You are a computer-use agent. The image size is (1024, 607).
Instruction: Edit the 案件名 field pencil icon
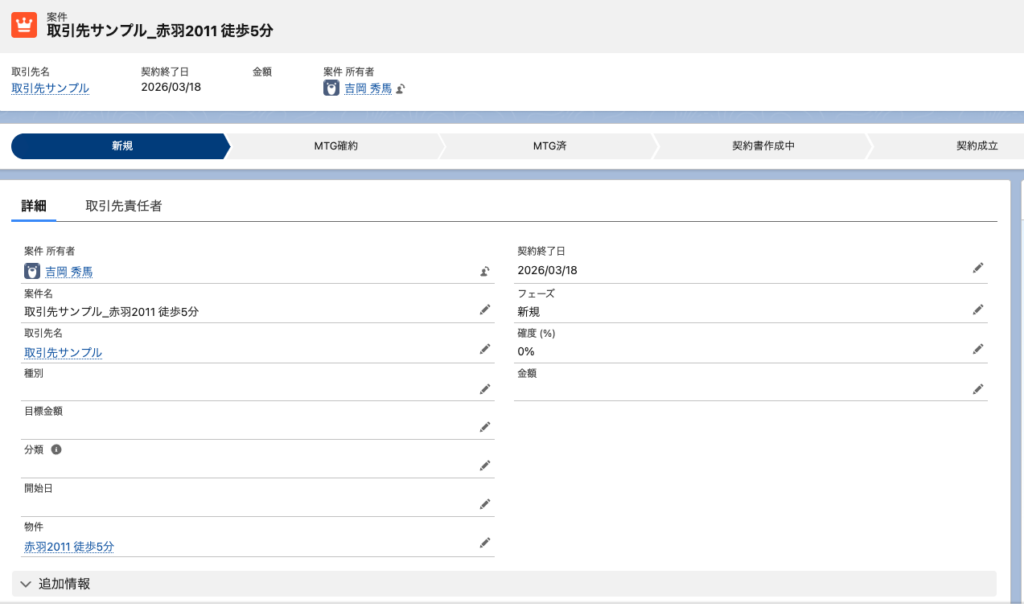pyautogui.click(x=485, y=310)
